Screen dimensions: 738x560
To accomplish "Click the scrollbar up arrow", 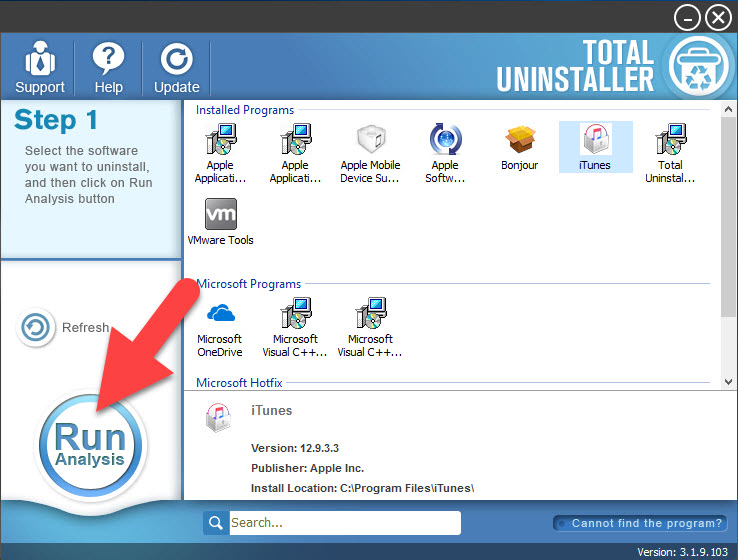I will [x=728, y=109].
